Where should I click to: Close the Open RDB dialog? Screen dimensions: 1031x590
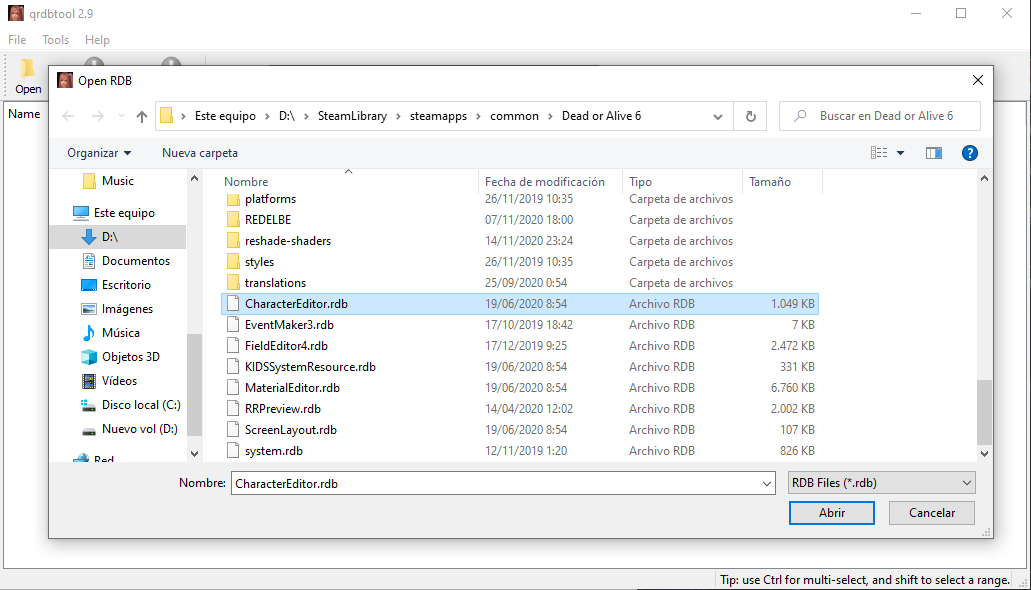[x=978, y=80]
